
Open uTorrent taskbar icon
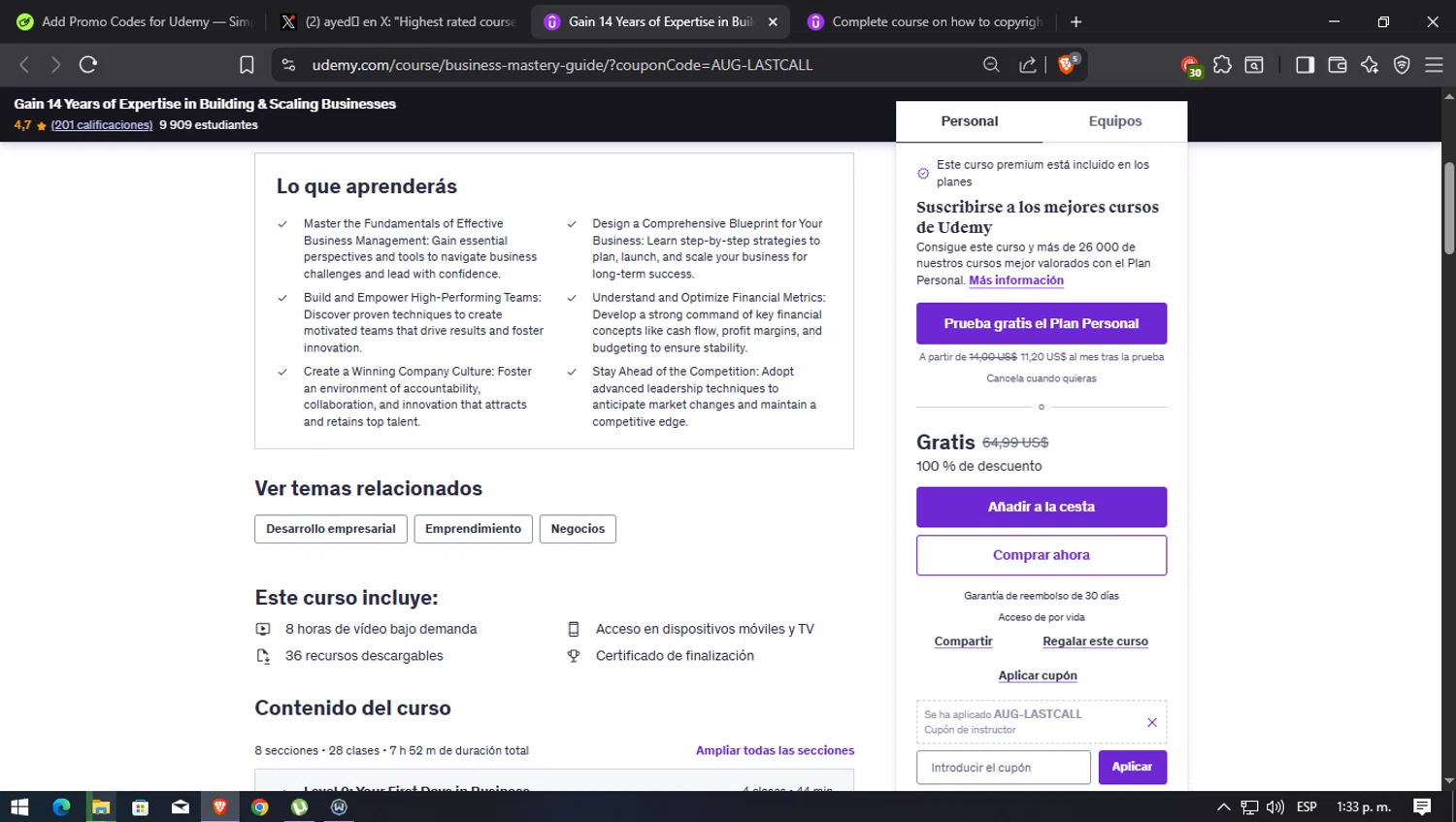tap(299, 806)
